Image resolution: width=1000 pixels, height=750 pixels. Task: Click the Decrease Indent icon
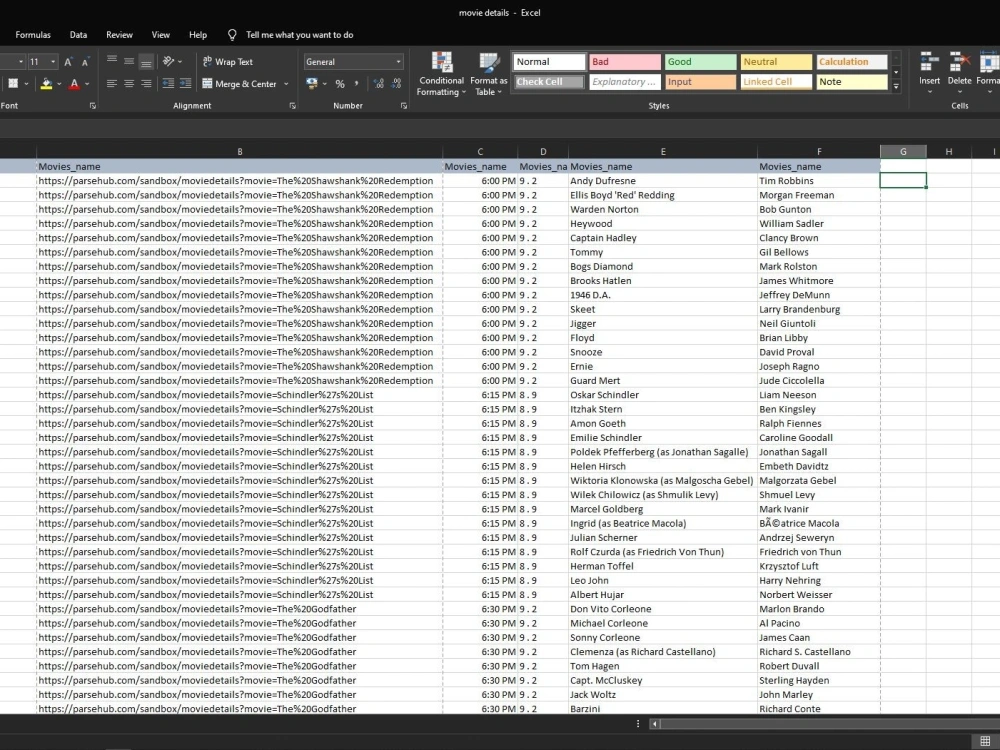(x=168, y=84)
